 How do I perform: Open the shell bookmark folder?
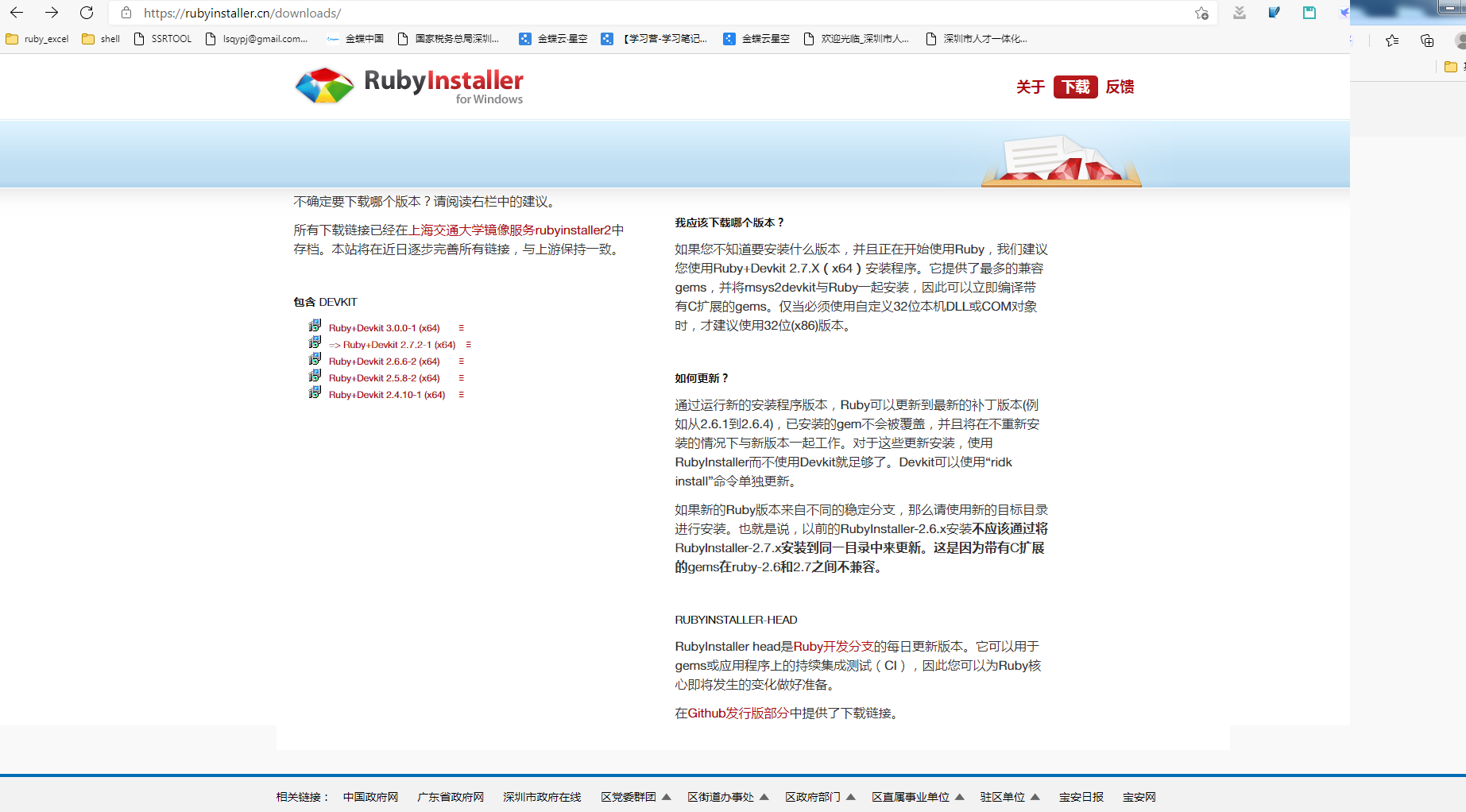pyautogui.click(x=101, y=39)
